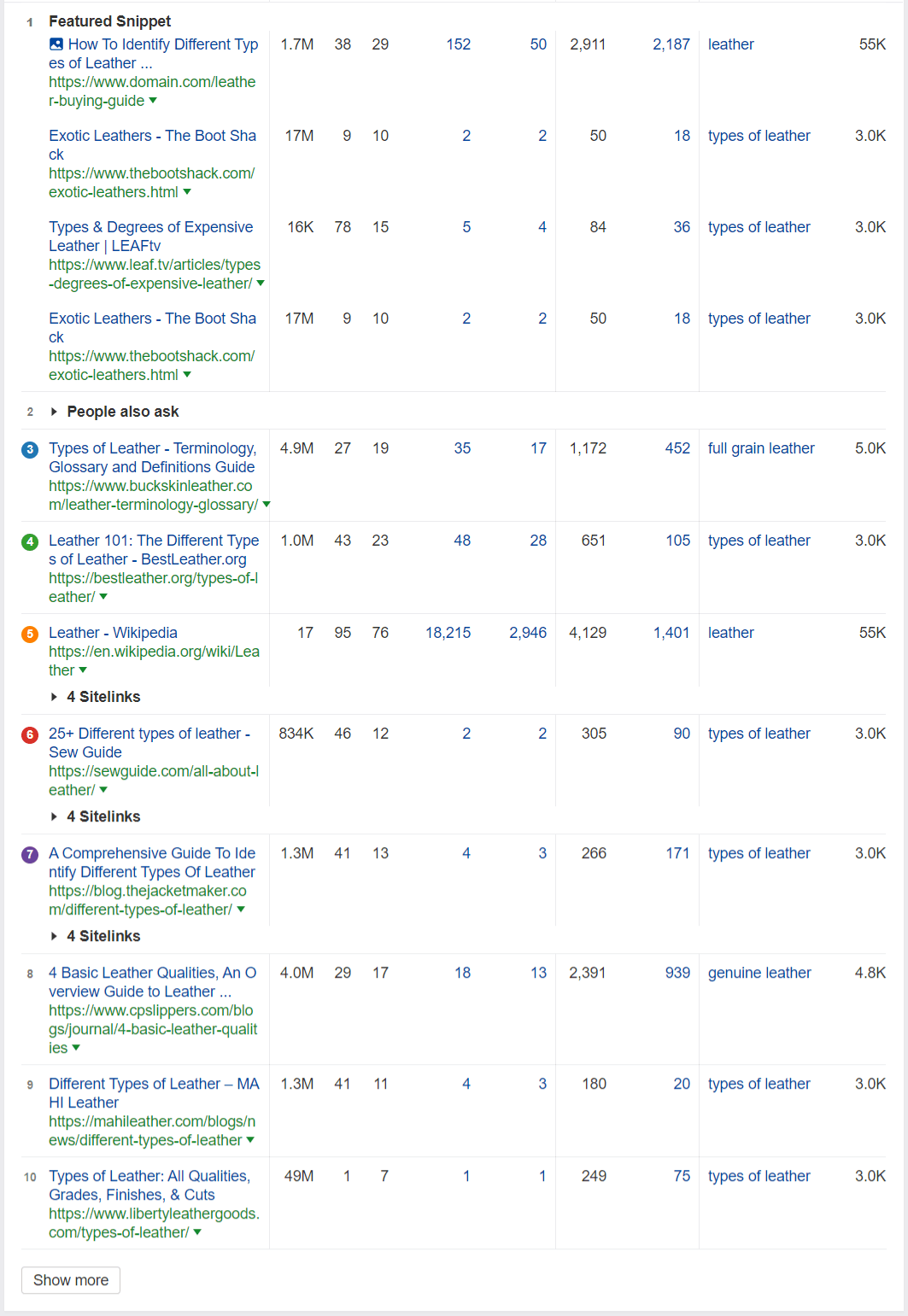Open the dropdown arrow on the leather-buying-guide URL
Image resolution: width=908 pixels, height=1316 pixels.
[x=152, y=101]
